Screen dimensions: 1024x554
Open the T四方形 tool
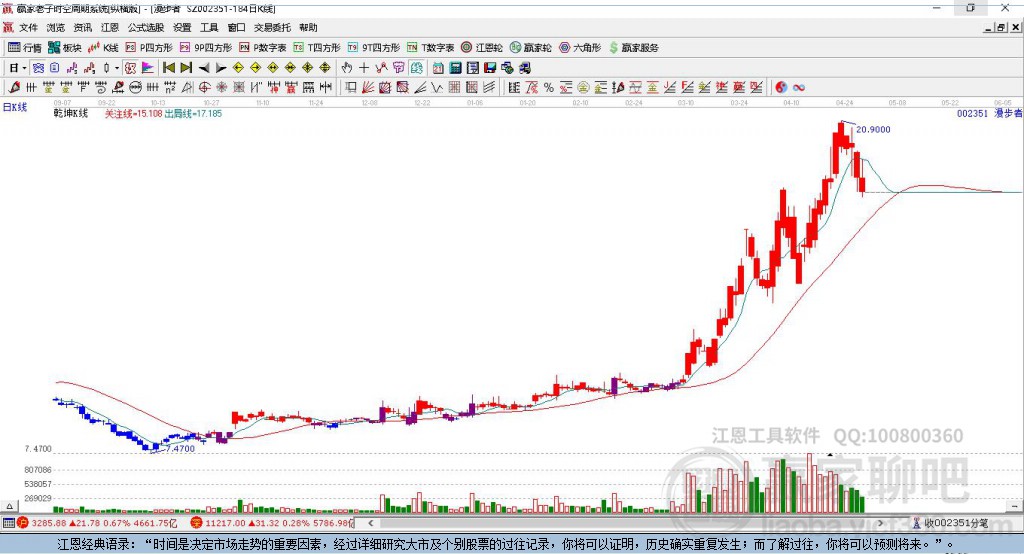tap(317, 48)
